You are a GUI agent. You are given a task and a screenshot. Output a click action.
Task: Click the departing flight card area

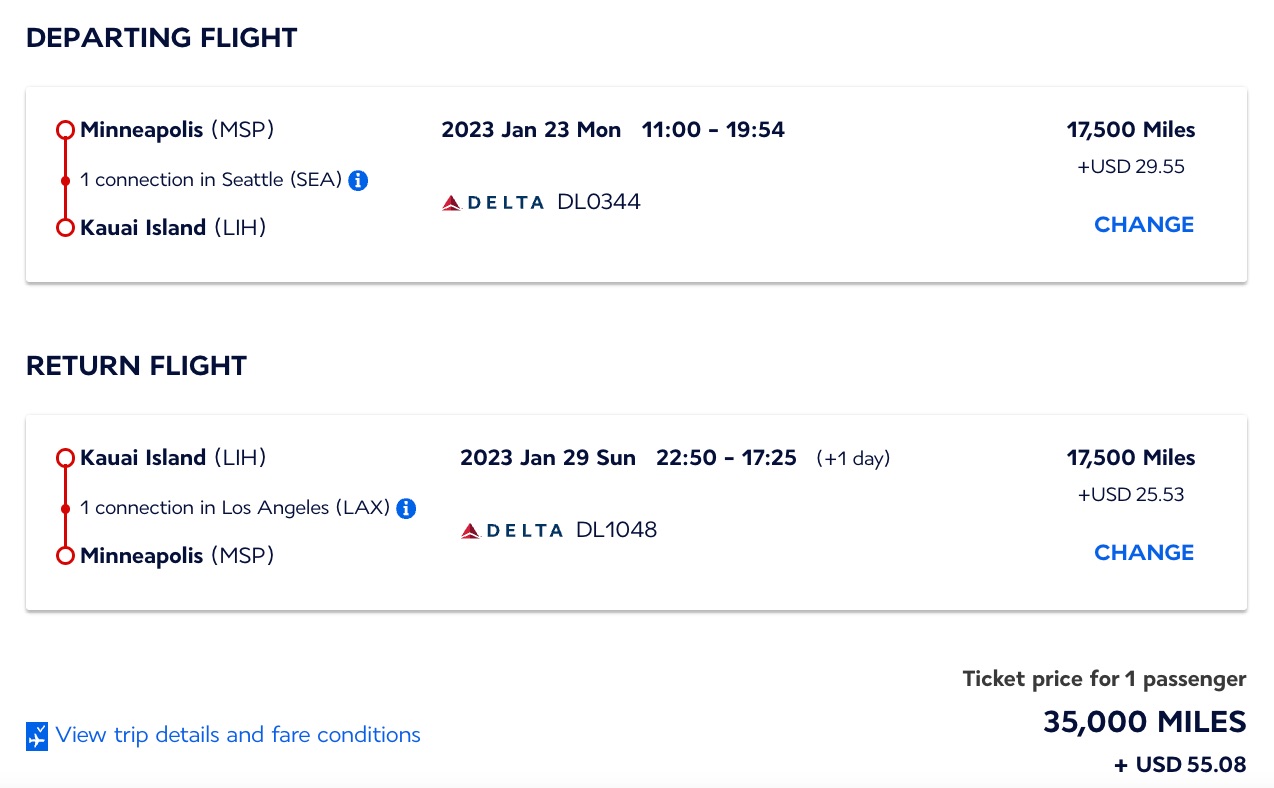point(637,183)
